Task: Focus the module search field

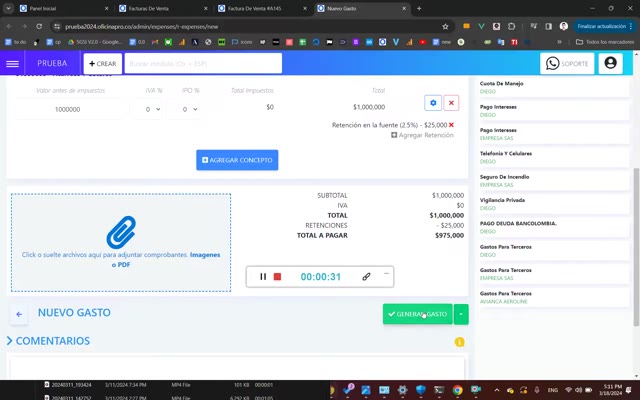Action: click(203, 64)
